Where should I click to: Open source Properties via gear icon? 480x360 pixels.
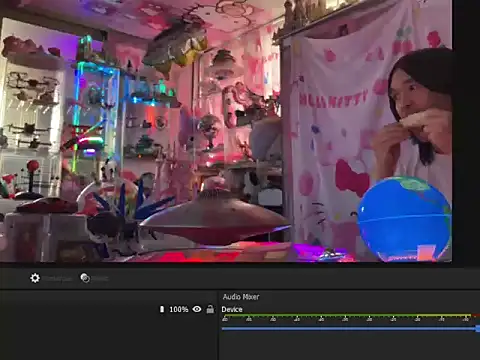35,278
